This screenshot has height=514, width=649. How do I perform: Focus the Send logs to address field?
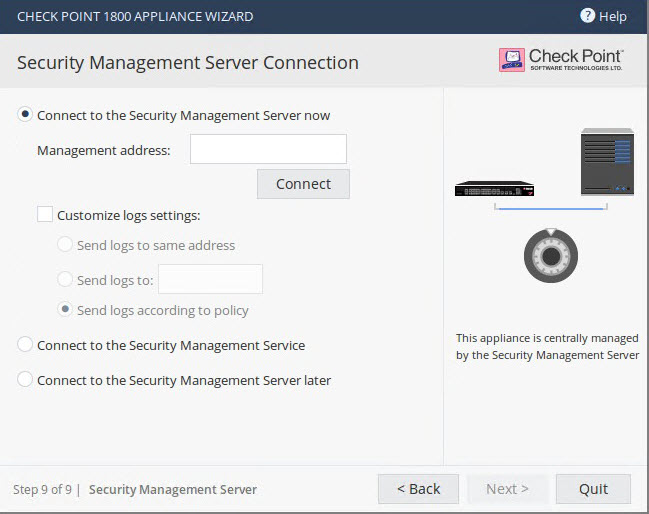(x=210, y=279)
